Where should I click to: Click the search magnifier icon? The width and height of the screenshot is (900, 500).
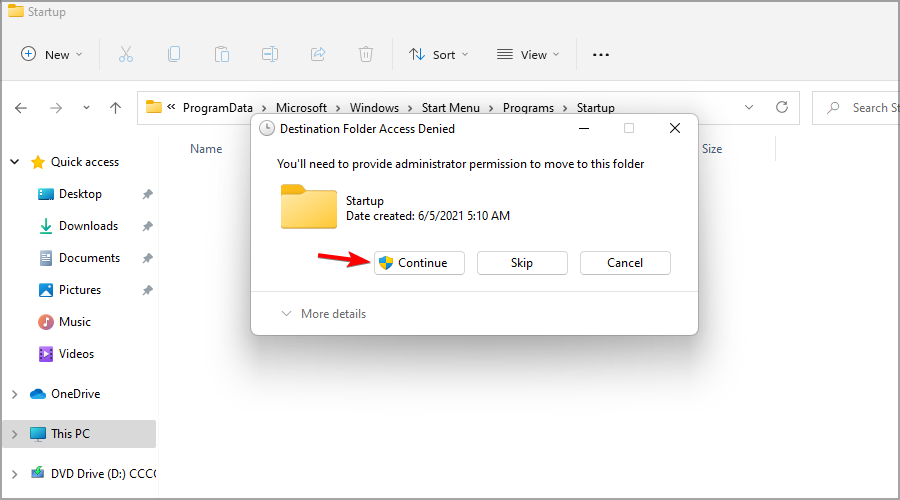click(833, 108)
